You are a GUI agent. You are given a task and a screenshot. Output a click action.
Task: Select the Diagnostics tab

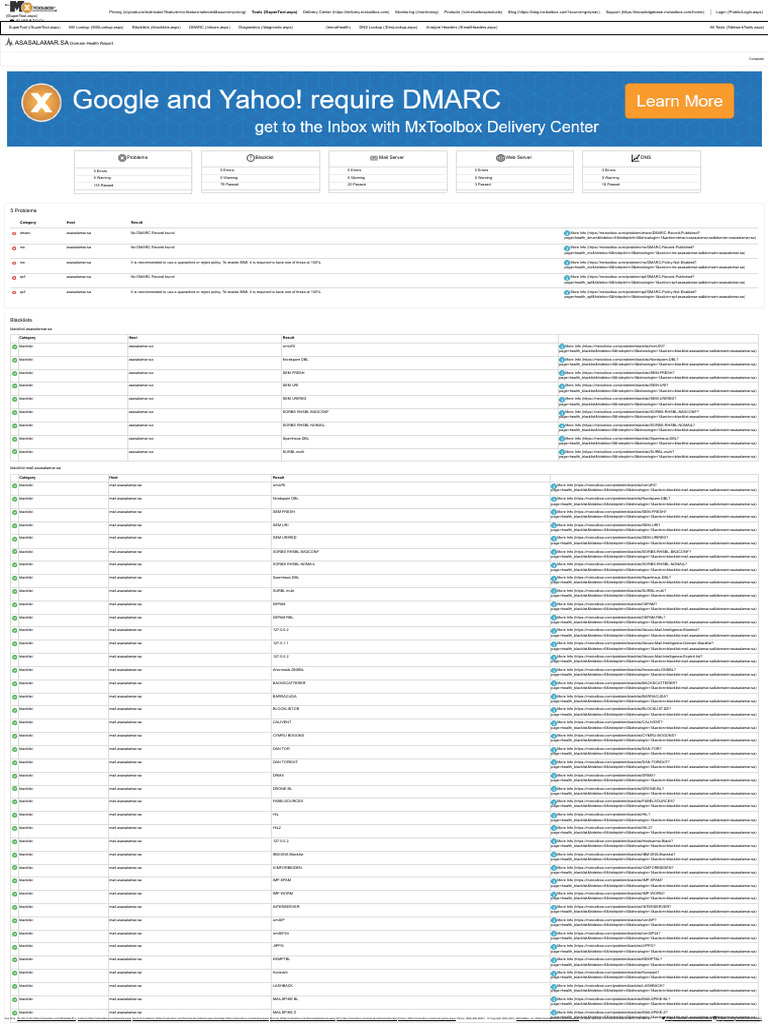pos(266,27)
